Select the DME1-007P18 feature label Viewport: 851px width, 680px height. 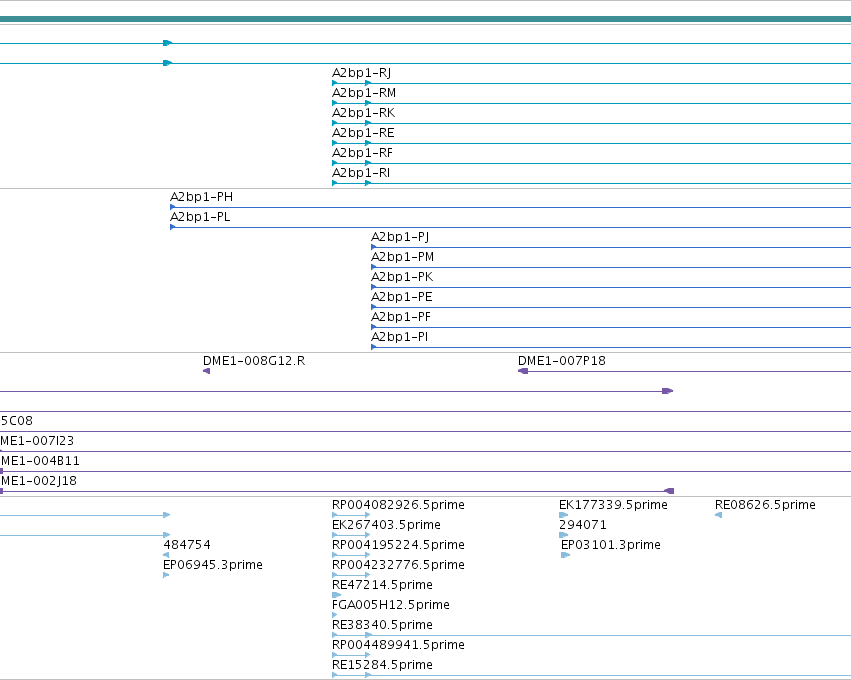coord(562,361)
